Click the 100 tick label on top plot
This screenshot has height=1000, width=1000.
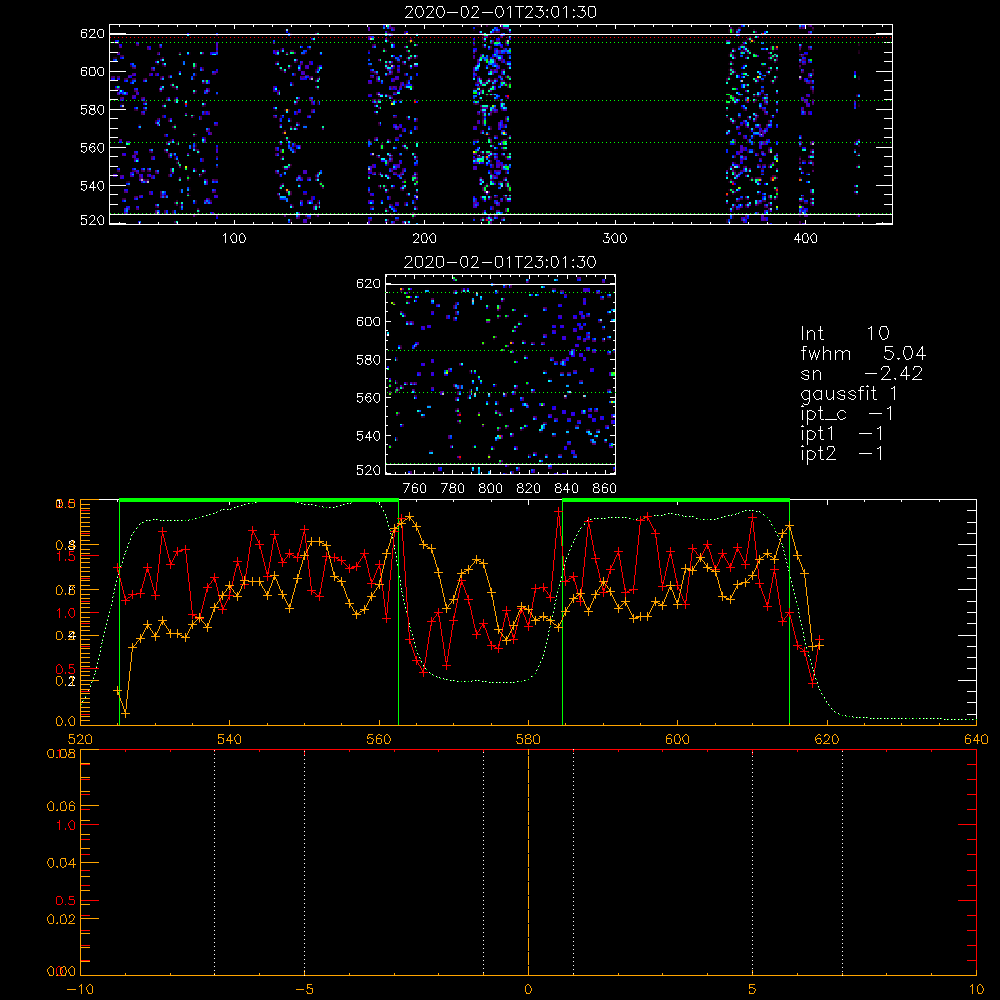[x=234, y=239]
